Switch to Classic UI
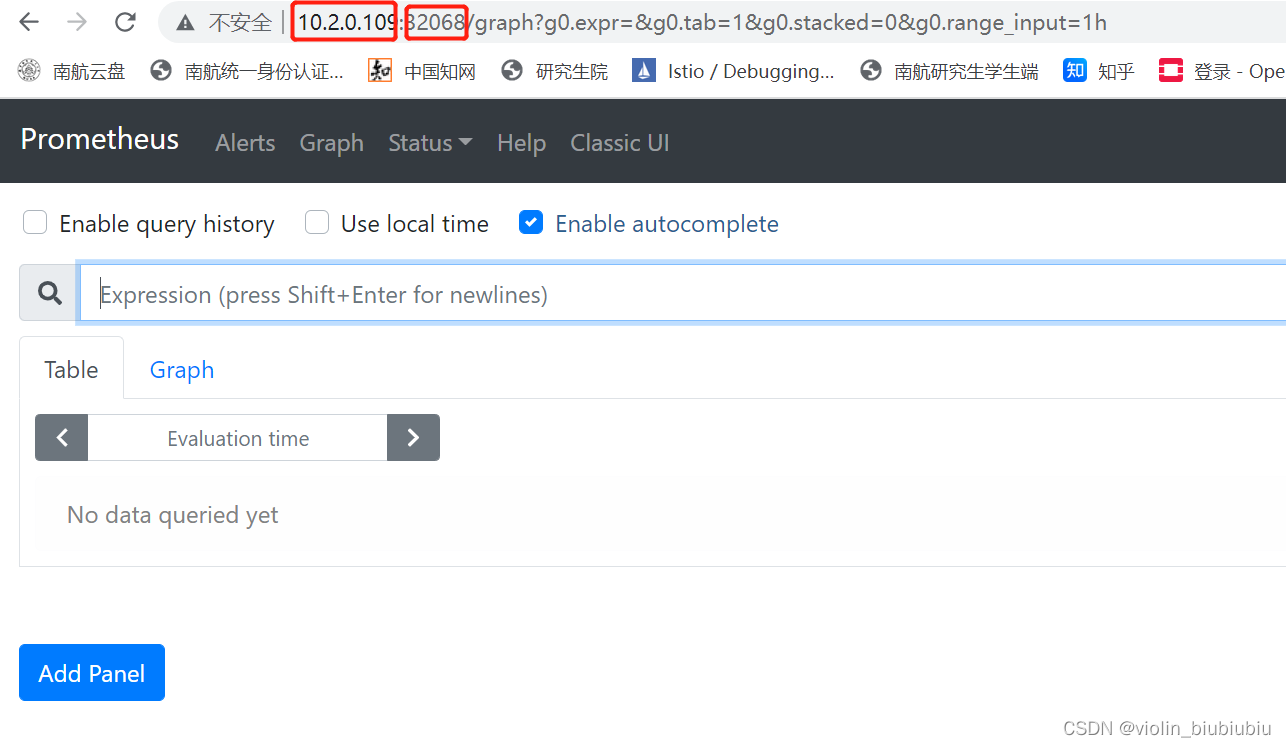Image resolution: width=1286 pixels, height=747 pixels. point(620,143)
